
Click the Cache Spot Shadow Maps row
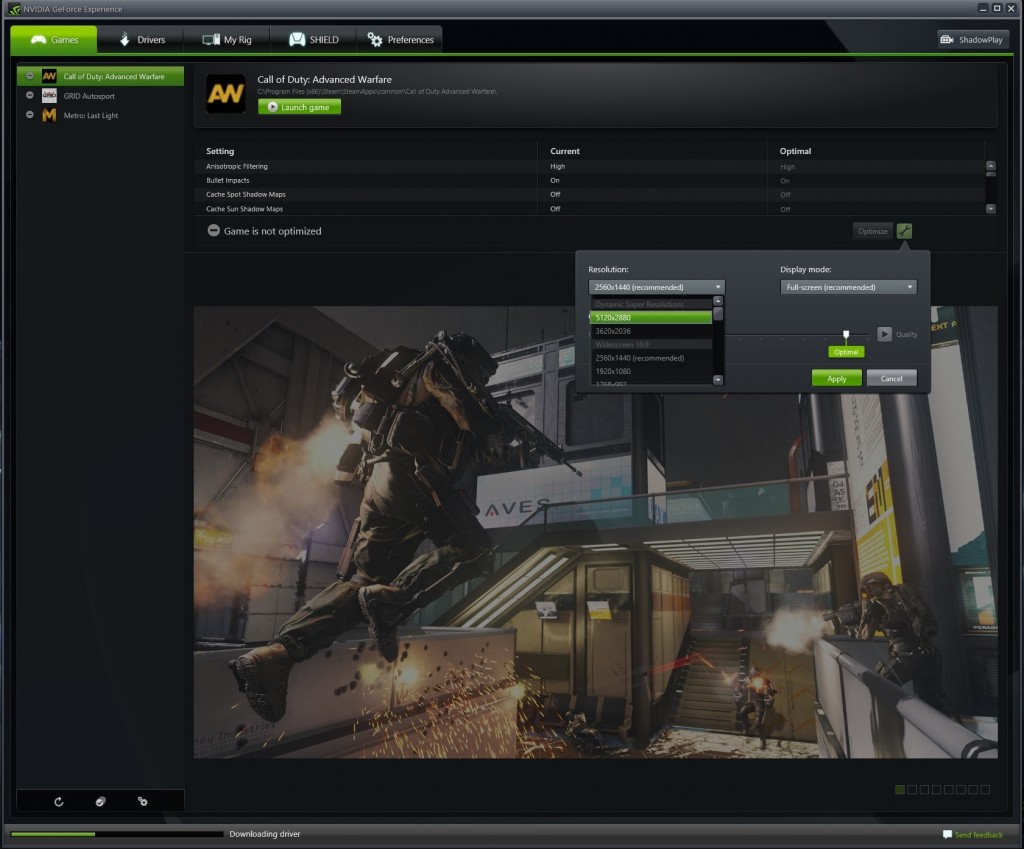[x=590, y=195]
